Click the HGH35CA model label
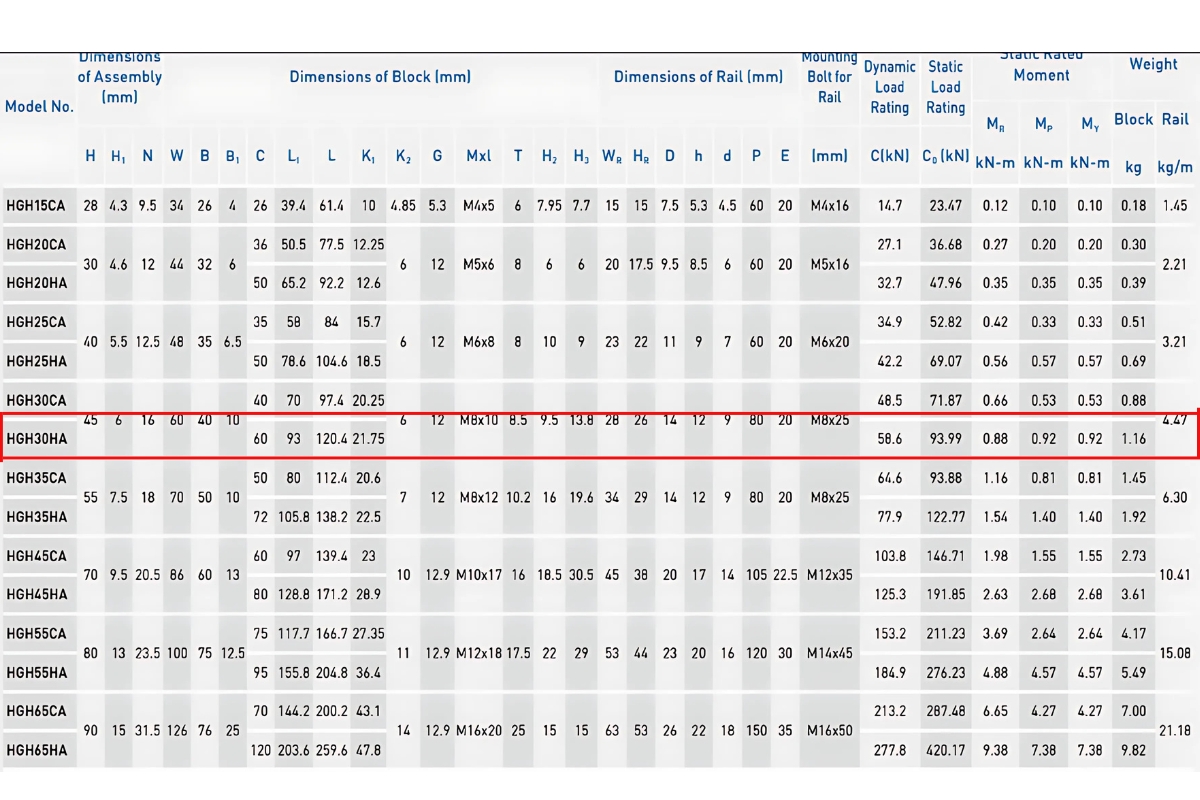This screenshot has height=800, width=1200. coord(36,478)
